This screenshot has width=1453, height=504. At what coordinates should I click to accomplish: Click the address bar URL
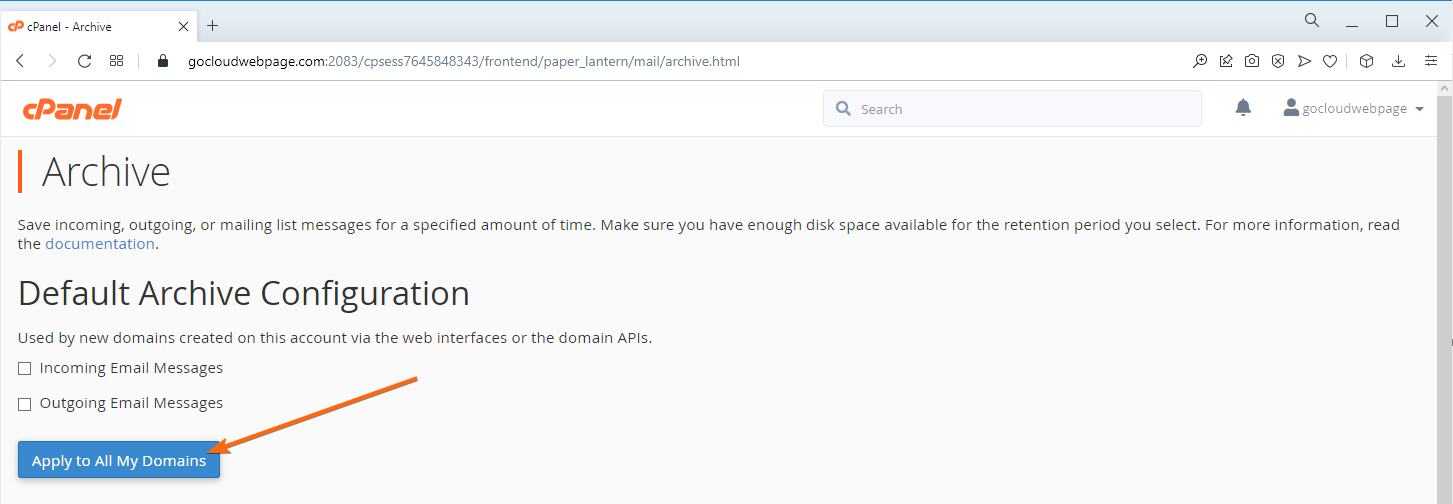[x=464, y=61]
